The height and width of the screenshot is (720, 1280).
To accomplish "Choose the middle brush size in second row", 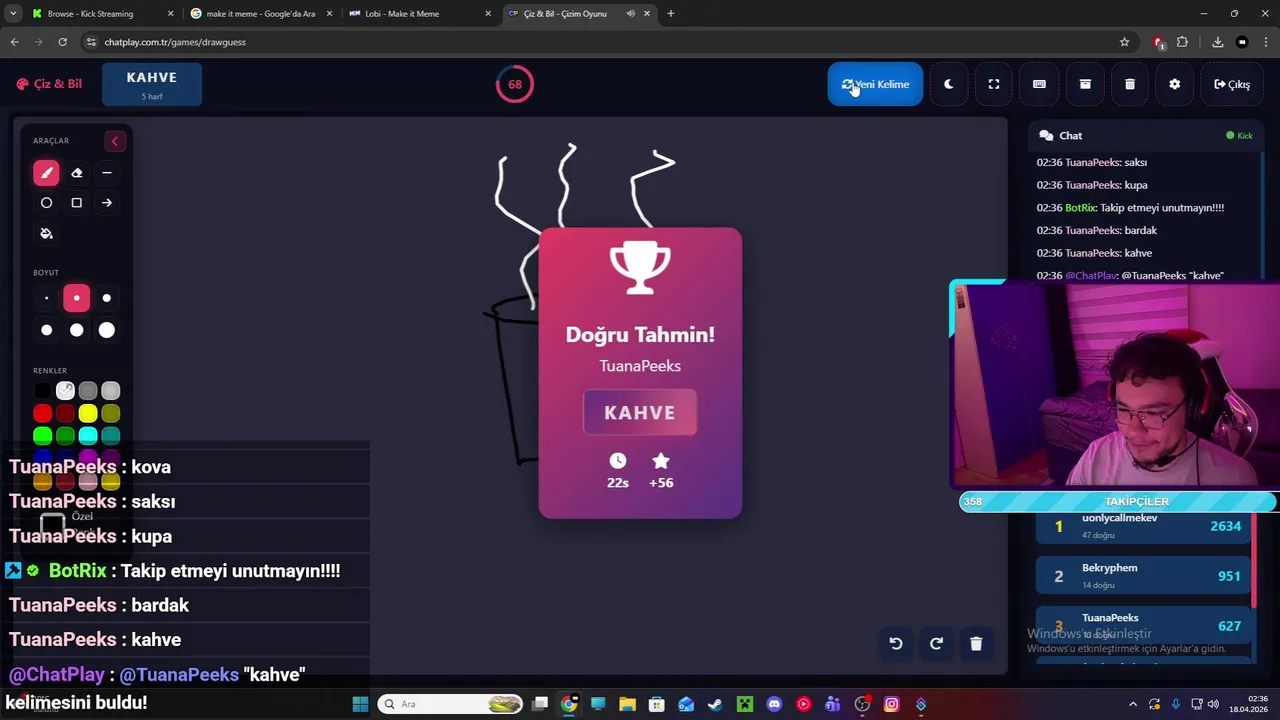I will (76, 330).
